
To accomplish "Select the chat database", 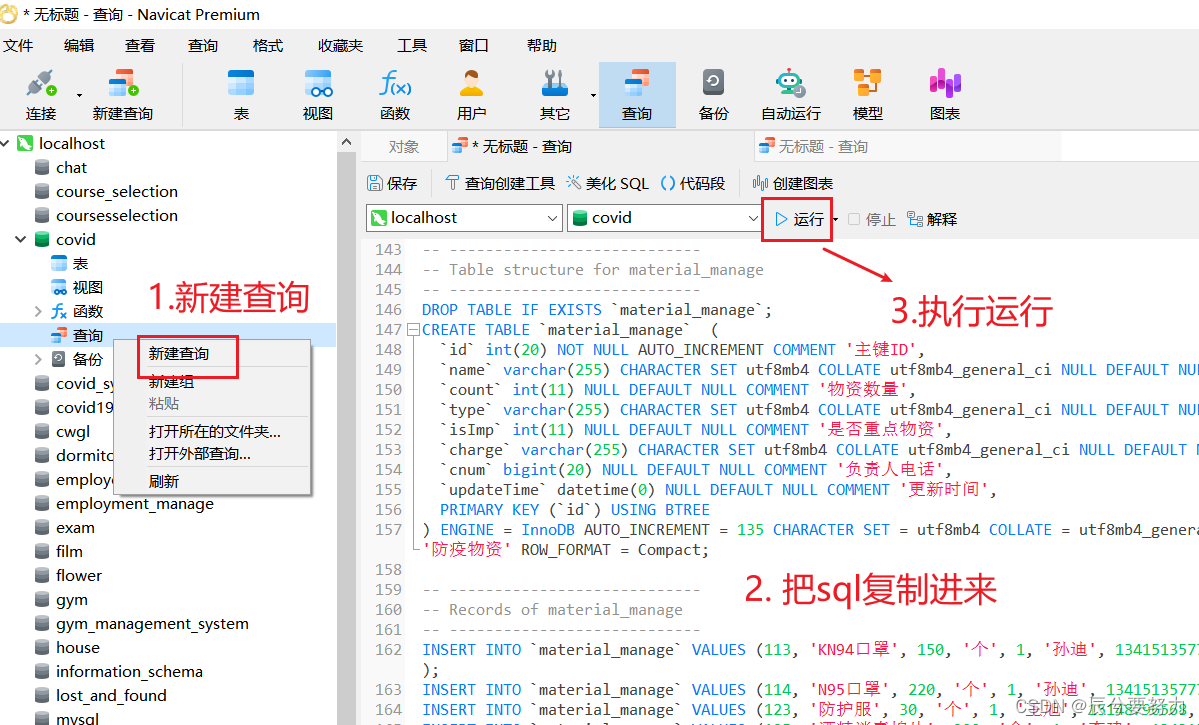I will click(x=71, y=167).
